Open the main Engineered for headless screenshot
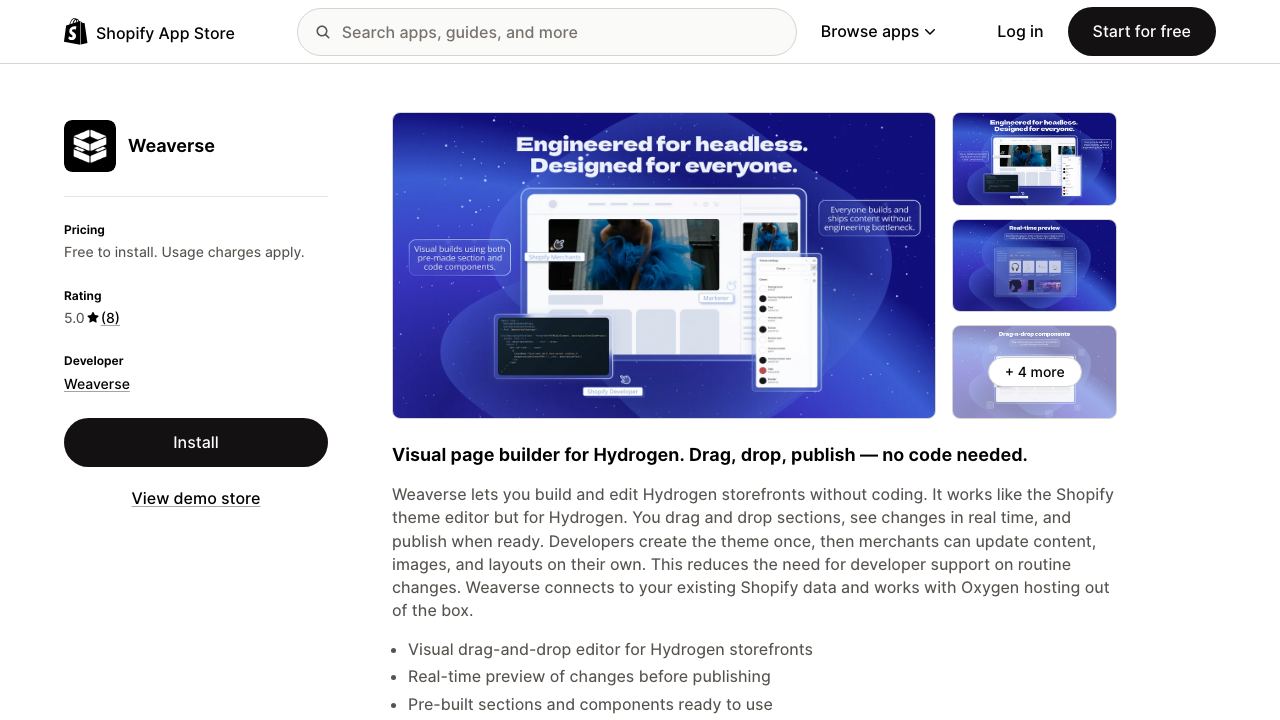 664,265
